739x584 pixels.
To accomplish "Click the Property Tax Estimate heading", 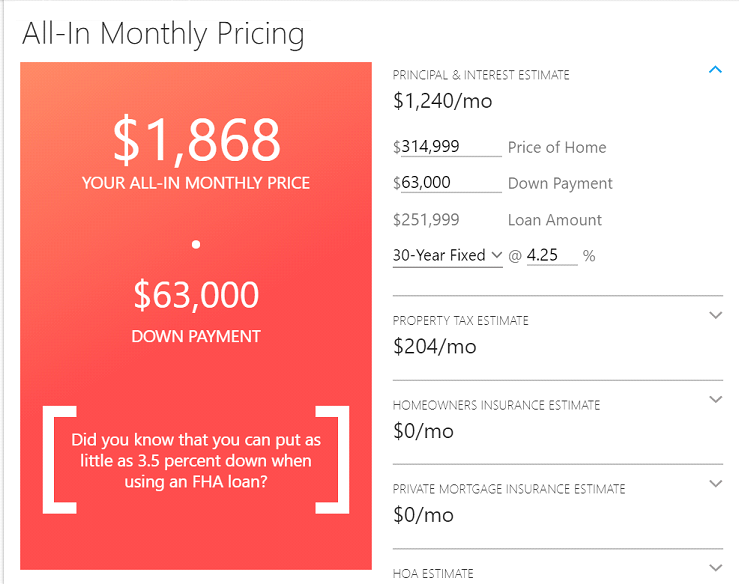I will click(460, 321).
